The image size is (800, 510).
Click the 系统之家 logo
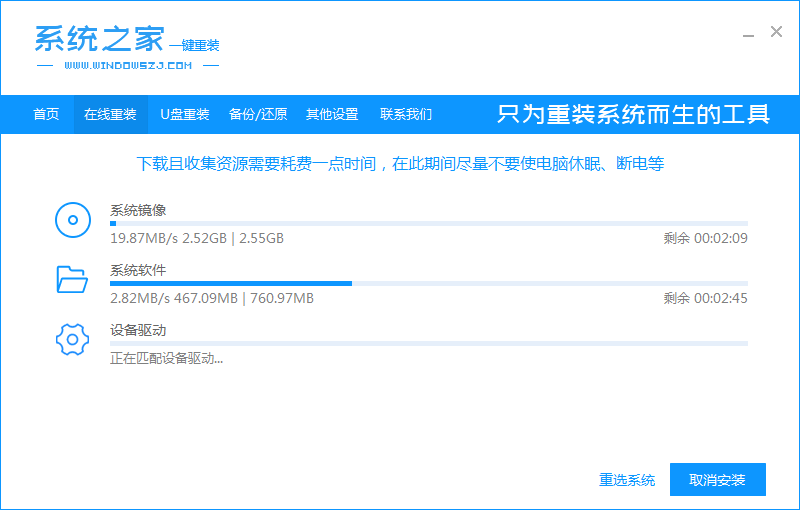[100, 38]
